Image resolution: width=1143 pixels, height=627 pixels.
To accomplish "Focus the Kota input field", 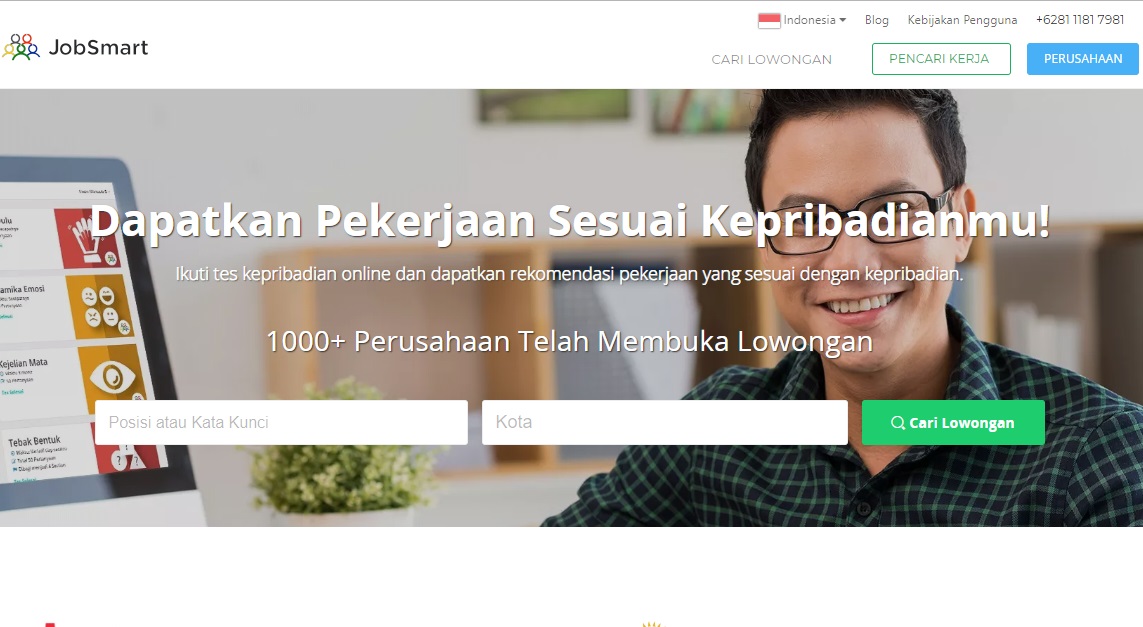I will tap(665, 422).
